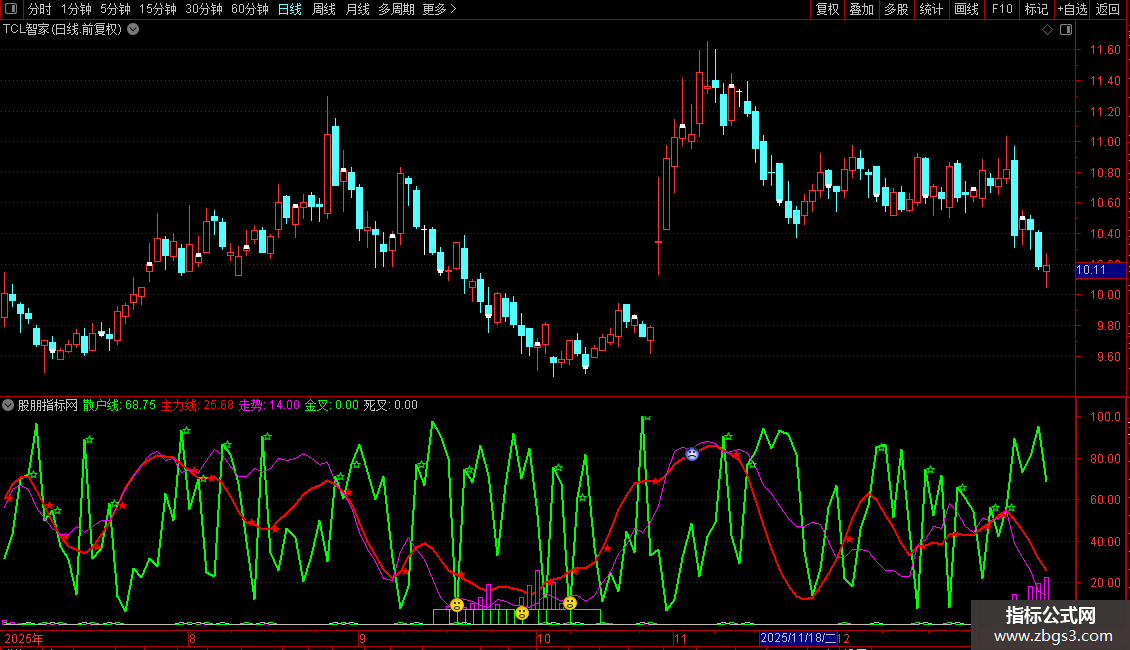This screenshot has width=1130, height=650.
Task: Click month 10 marker on date axis
Action: click(x=543, y=638)
